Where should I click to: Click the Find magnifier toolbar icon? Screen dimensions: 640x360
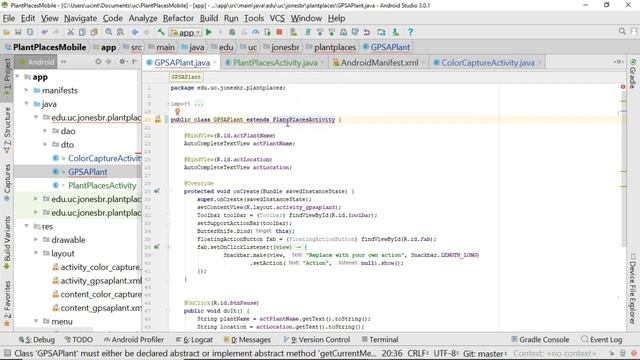click(x=108, y=32)
